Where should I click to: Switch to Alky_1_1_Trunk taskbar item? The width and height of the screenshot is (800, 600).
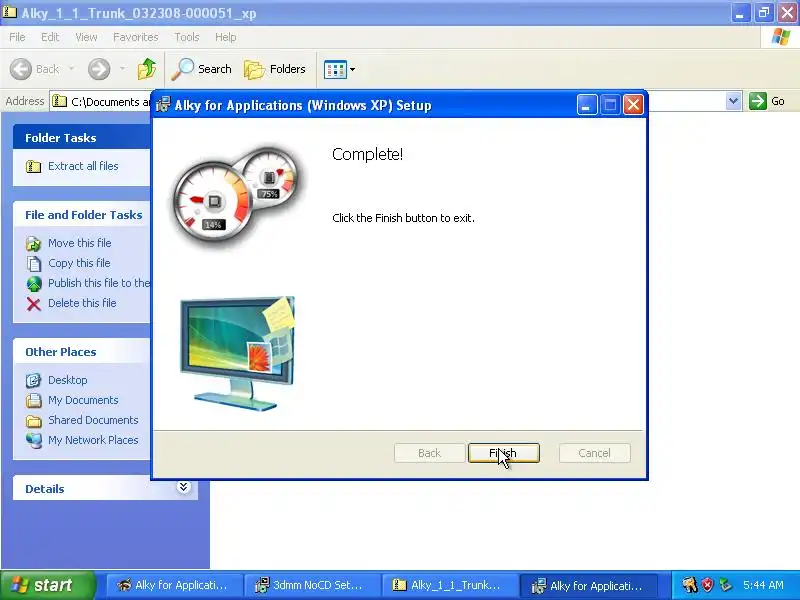(449, 585)
